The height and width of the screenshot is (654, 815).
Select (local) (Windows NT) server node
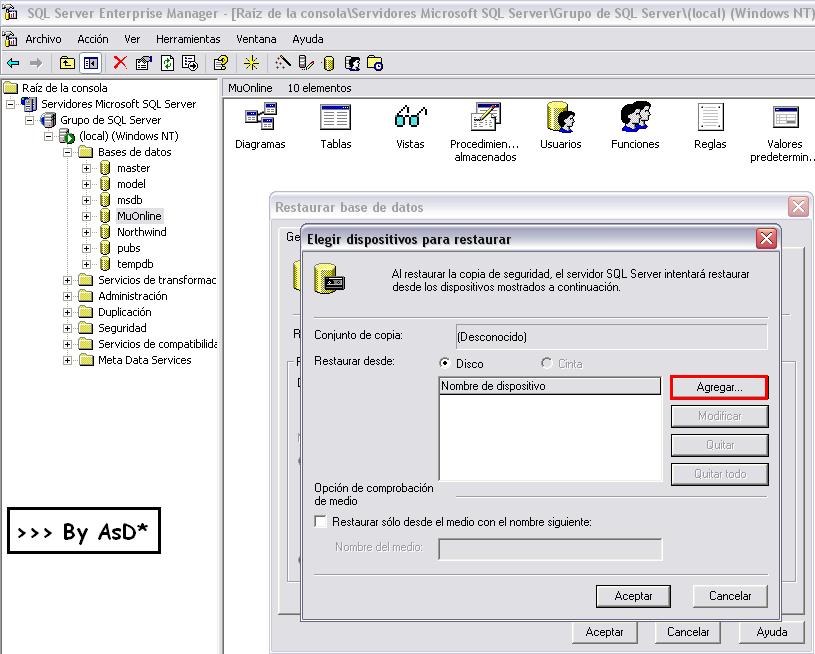click(129, 136)
